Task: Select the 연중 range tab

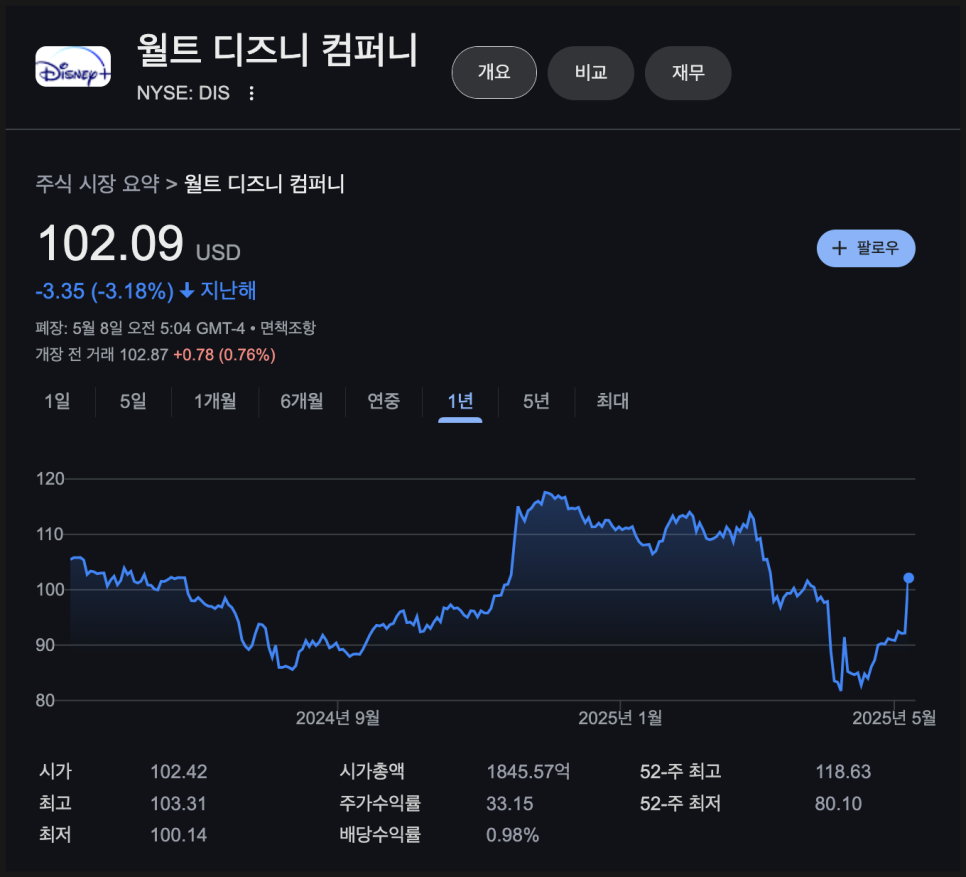Action: click(x=384, y=402)
